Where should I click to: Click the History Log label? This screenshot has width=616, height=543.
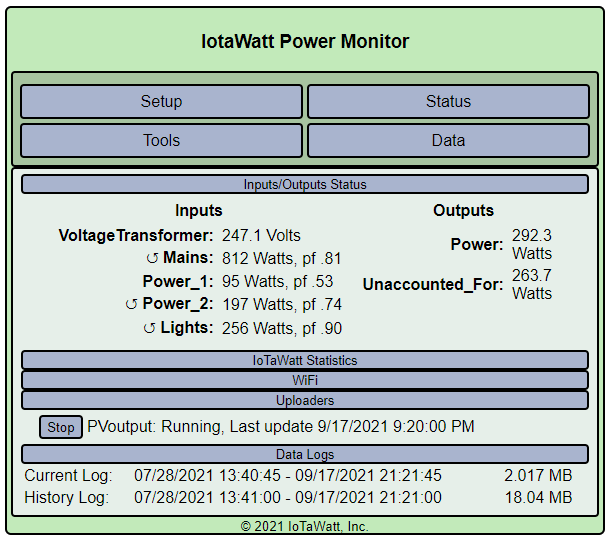(x=67, y=497)
